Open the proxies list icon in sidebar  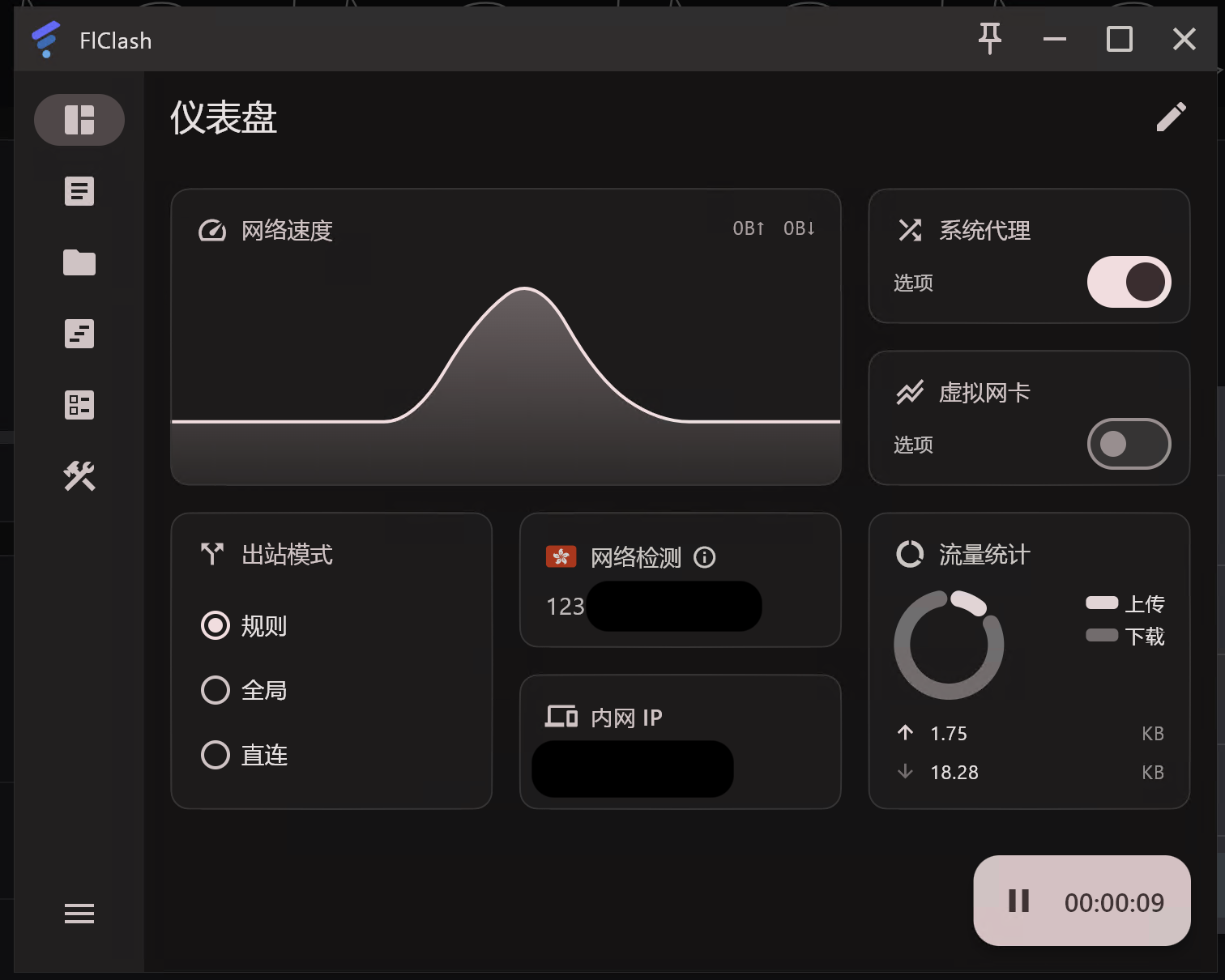(x=79, y=191)
